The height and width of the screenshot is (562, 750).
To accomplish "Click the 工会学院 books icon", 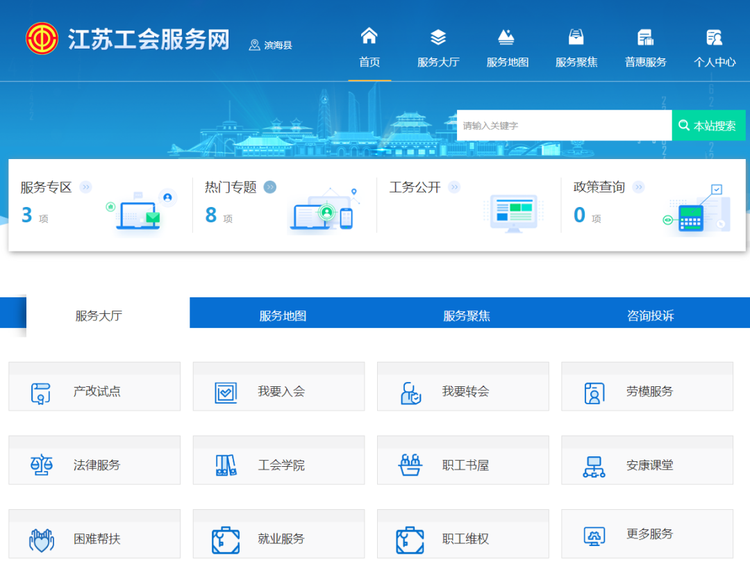I will coord(226,465).
